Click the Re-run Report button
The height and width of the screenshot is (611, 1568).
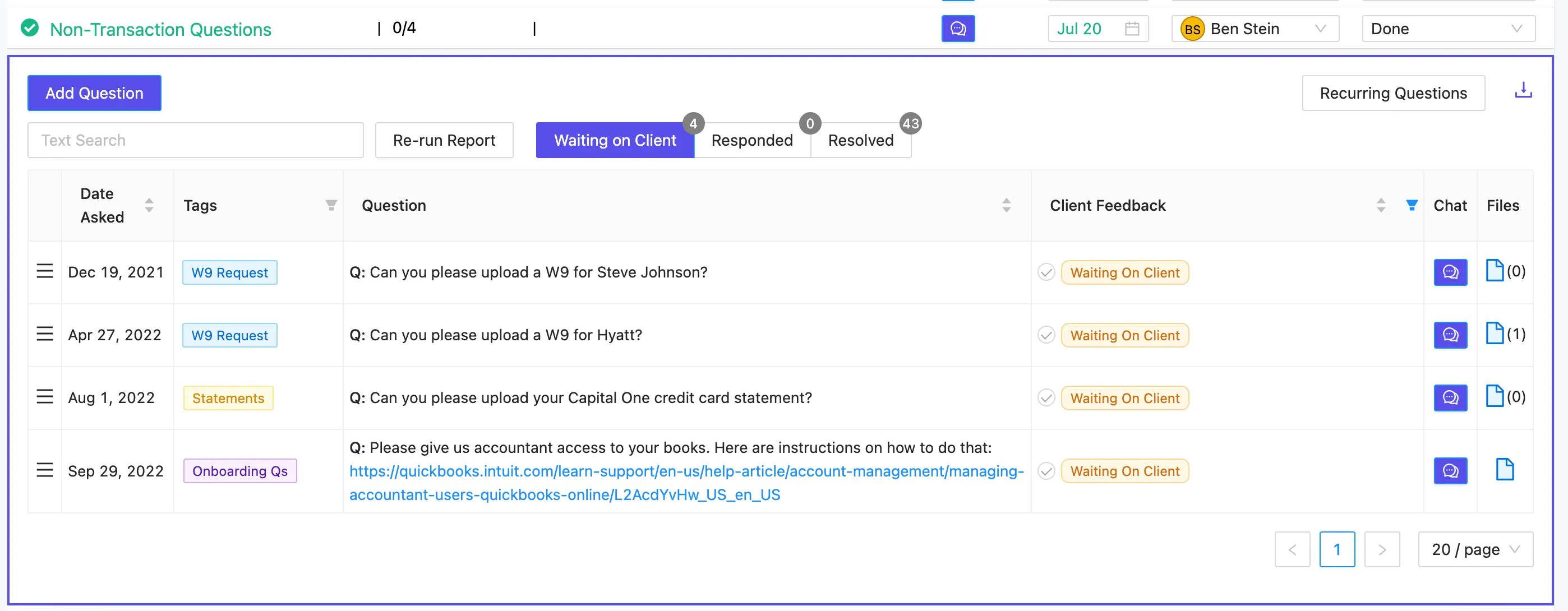tap(444, 140)
